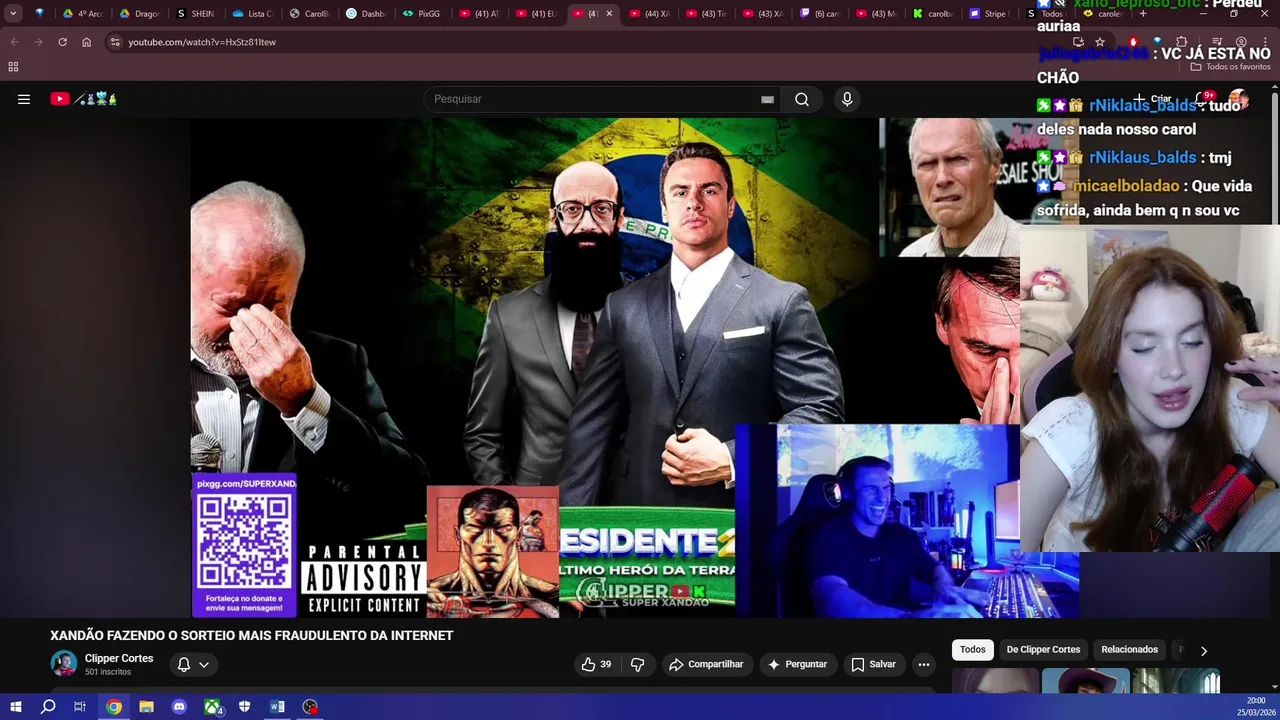Click the Compartilhar share button
The image size is (1280, 720).
click(706, 664)
